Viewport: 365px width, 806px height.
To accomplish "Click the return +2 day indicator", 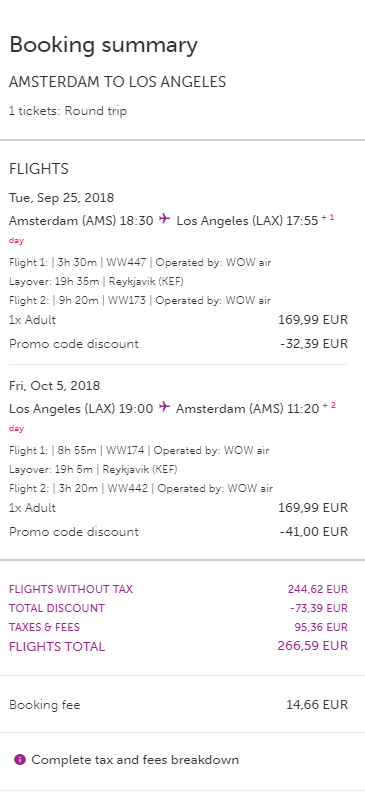I will tap(329, 406).
